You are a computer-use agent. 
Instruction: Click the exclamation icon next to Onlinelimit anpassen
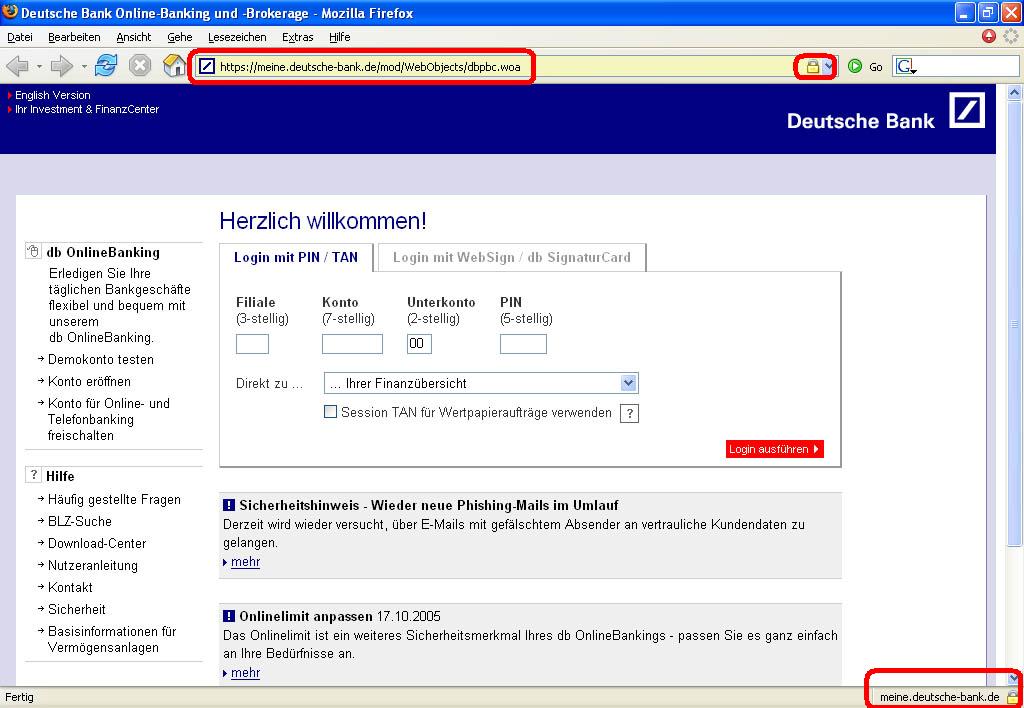pyautogui.click(x=229, y=616)
